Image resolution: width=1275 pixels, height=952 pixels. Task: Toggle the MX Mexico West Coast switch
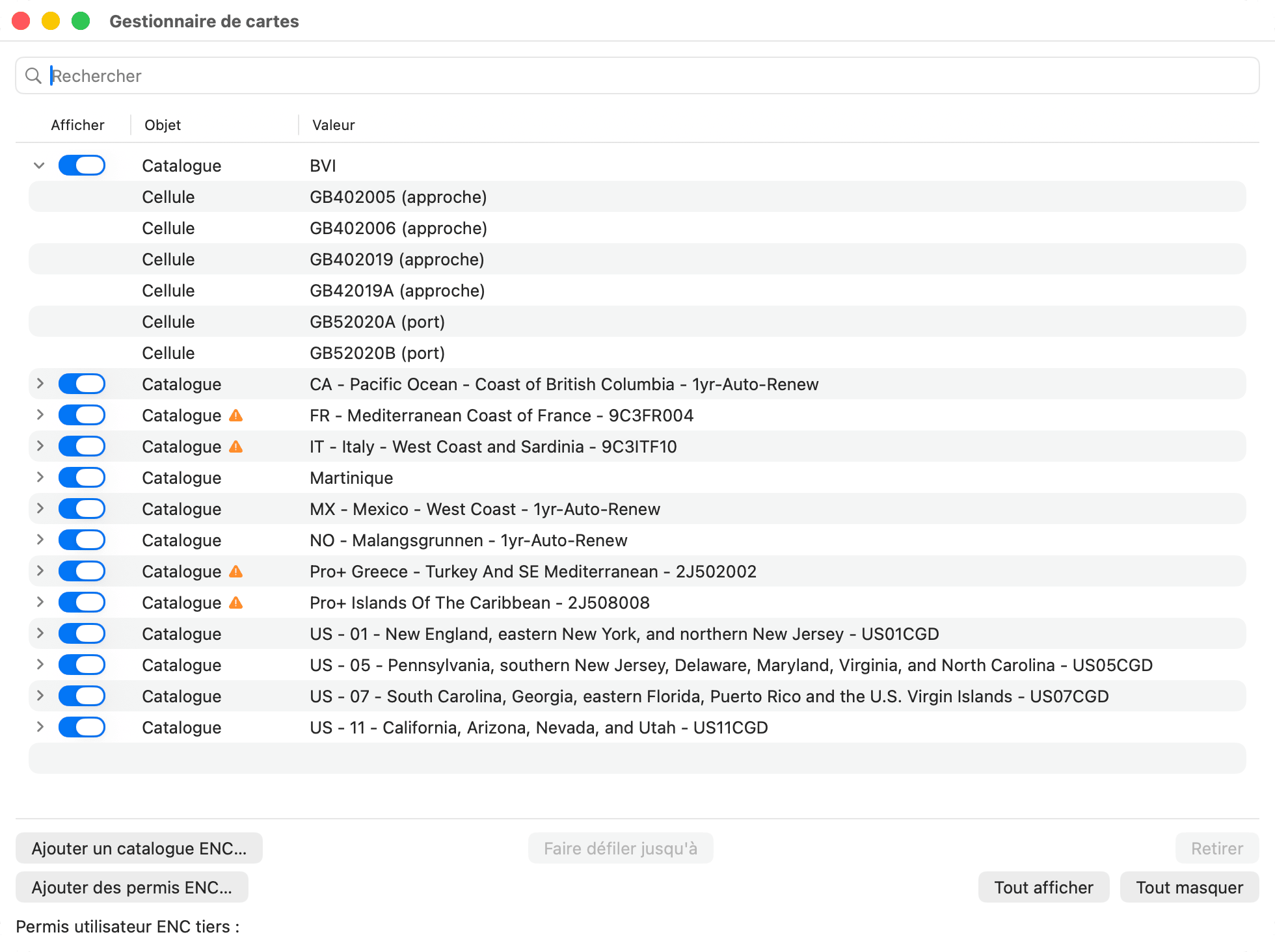(x=82, y=509)
